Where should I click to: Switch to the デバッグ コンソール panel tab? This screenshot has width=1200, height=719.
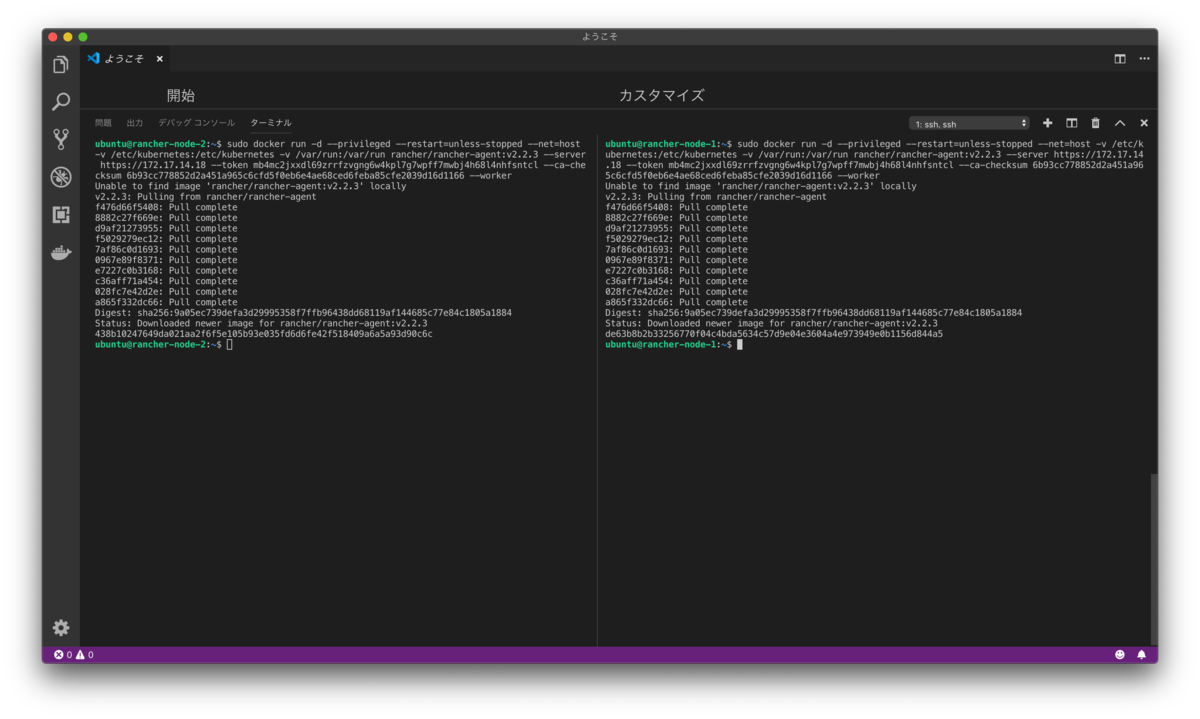[196, 123]
